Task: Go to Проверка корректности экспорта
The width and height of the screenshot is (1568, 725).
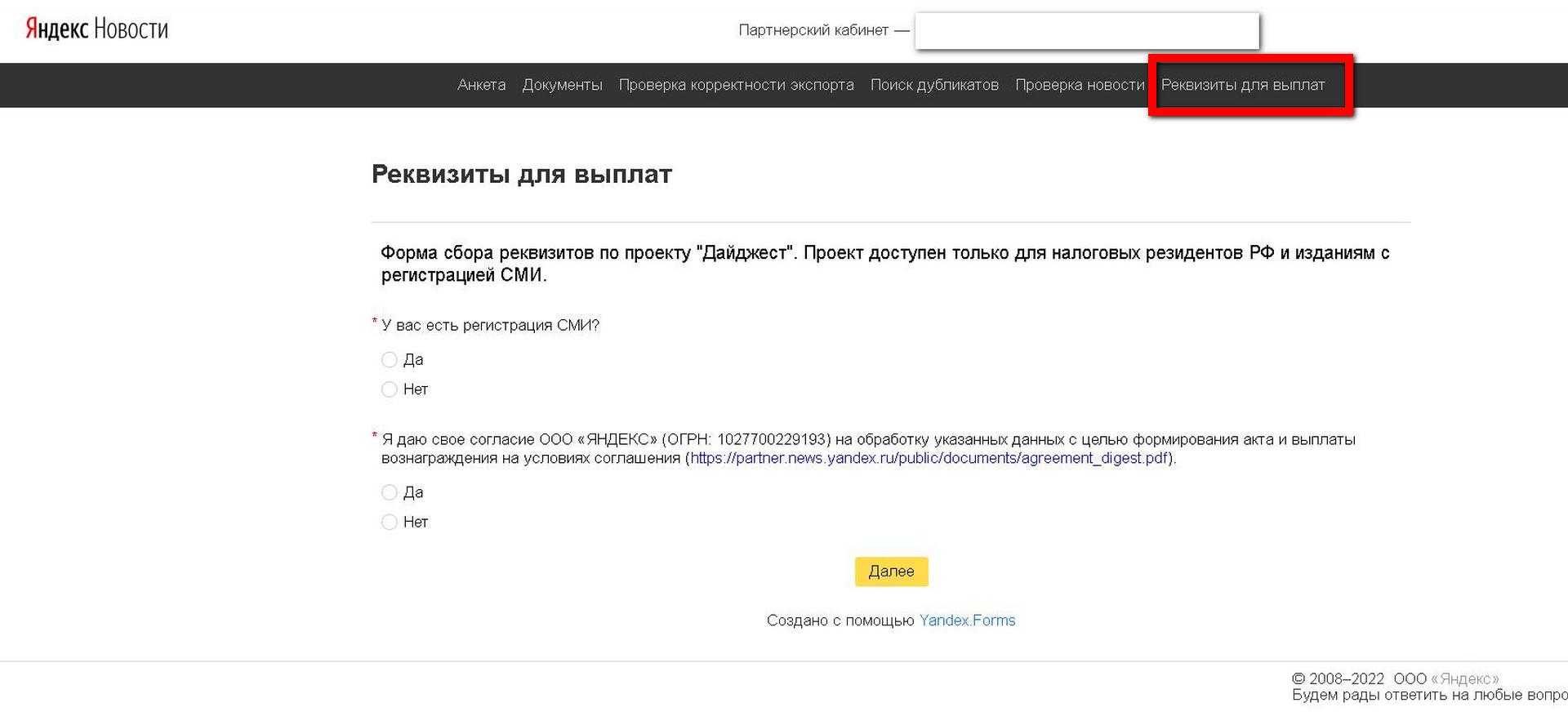Action: click(x=736, y=85)
